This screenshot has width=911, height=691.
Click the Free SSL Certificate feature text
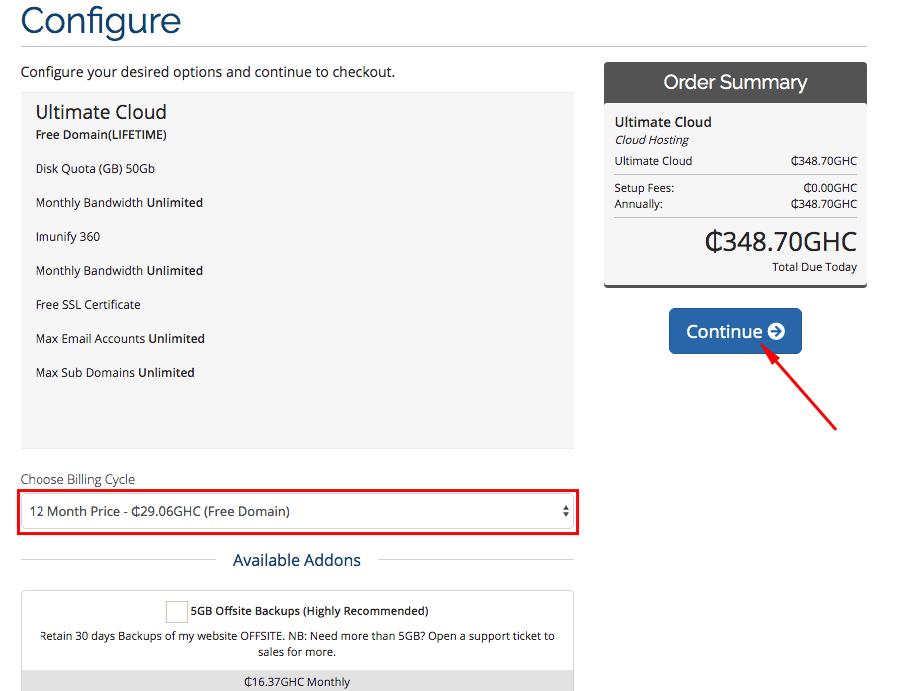coord(88,304)
